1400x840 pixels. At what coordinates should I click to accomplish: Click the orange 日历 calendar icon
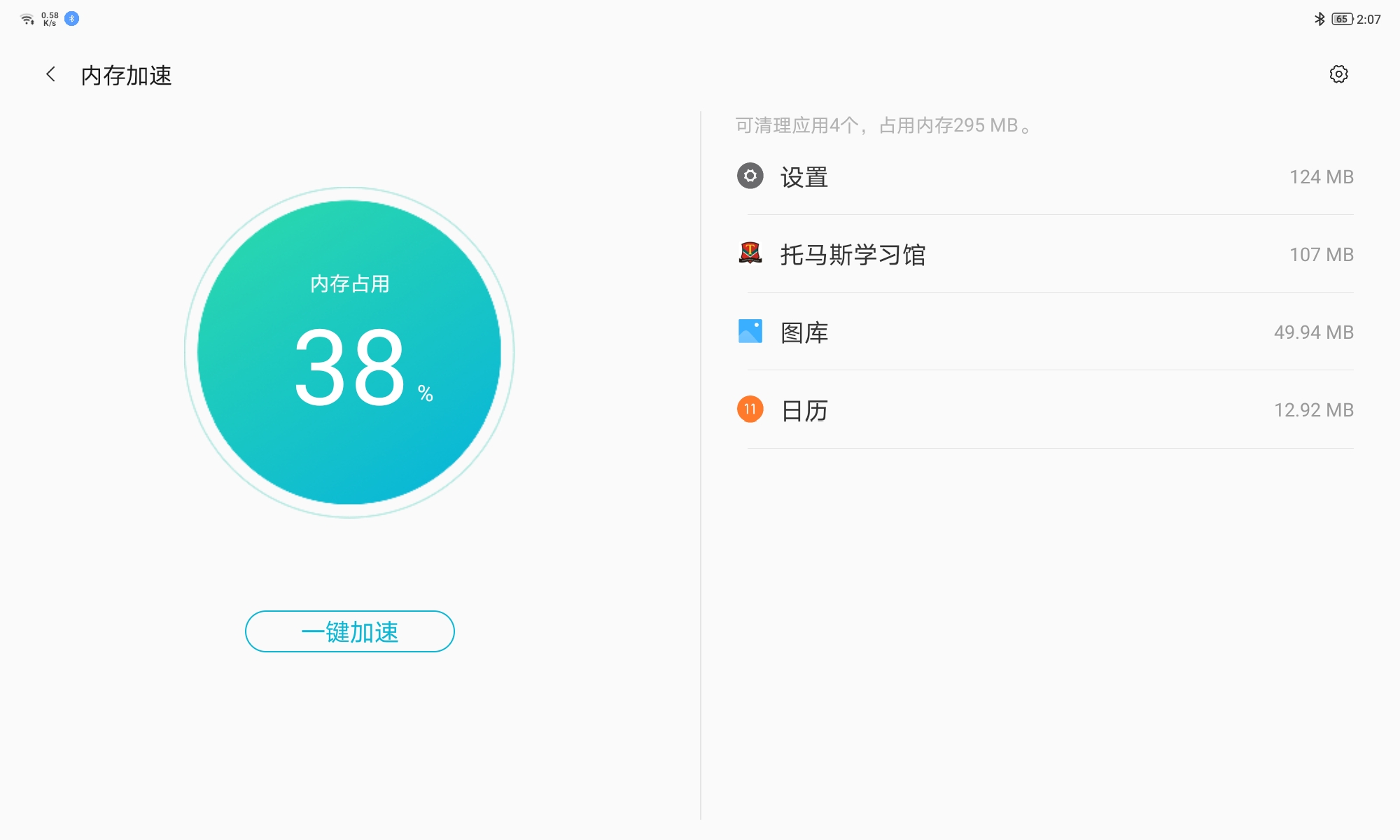(750, 410)
